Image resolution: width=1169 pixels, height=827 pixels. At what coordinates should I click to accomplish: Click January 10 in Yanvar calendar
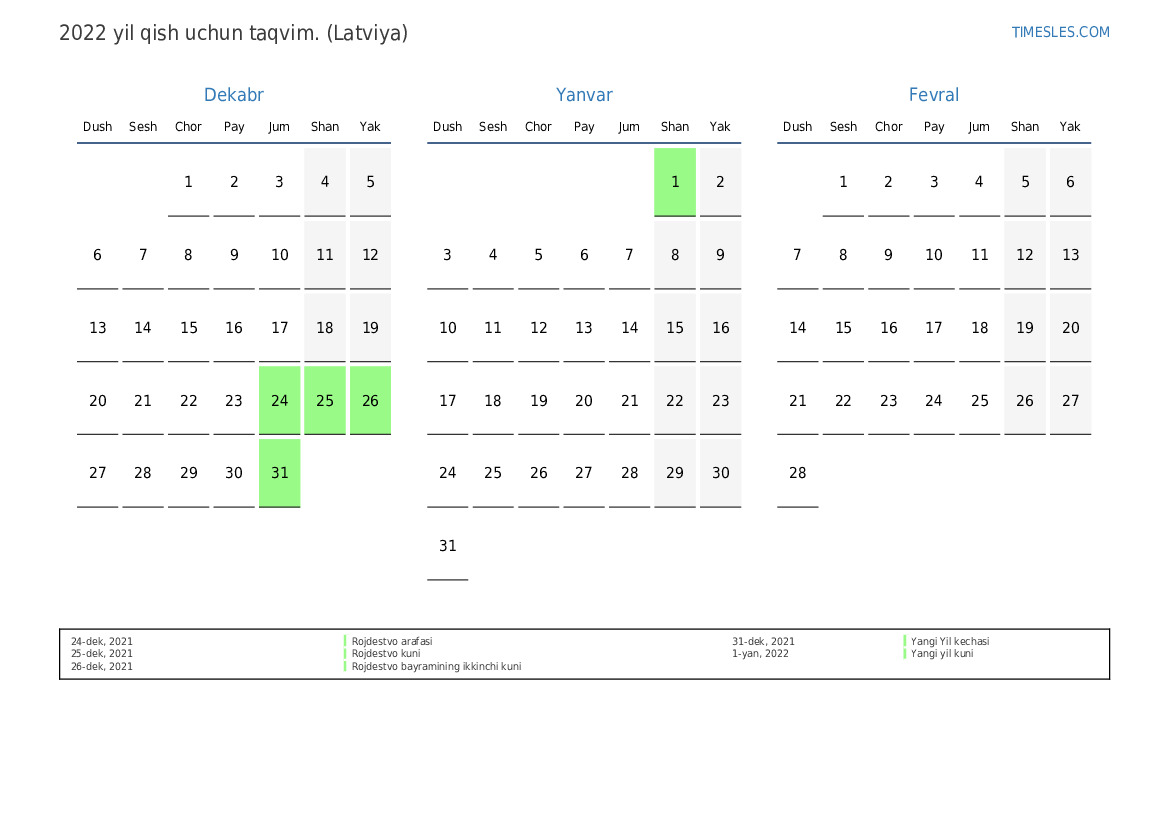click(447, 327)
